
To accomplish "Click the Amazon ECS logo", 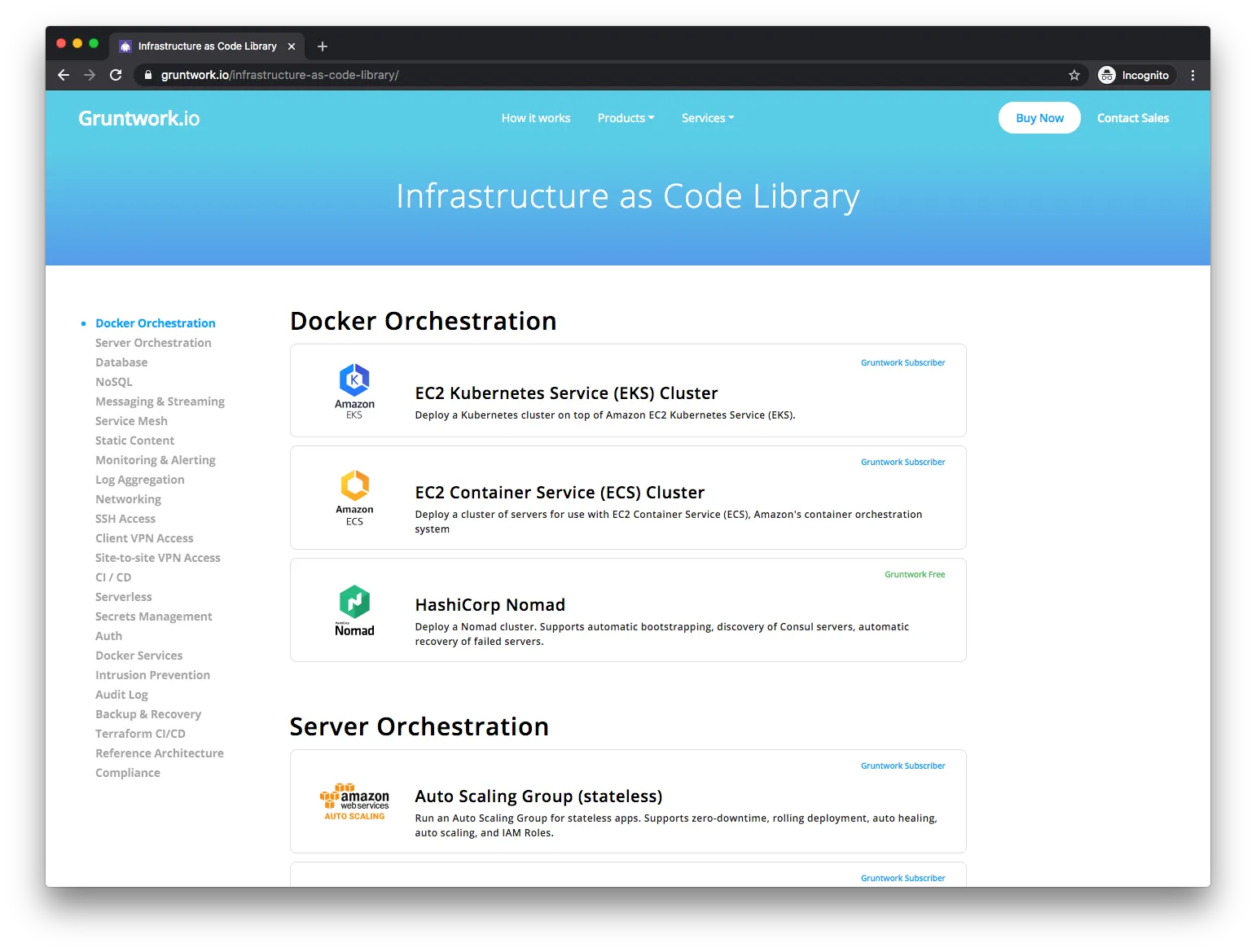I will click(x=354, y=498).
